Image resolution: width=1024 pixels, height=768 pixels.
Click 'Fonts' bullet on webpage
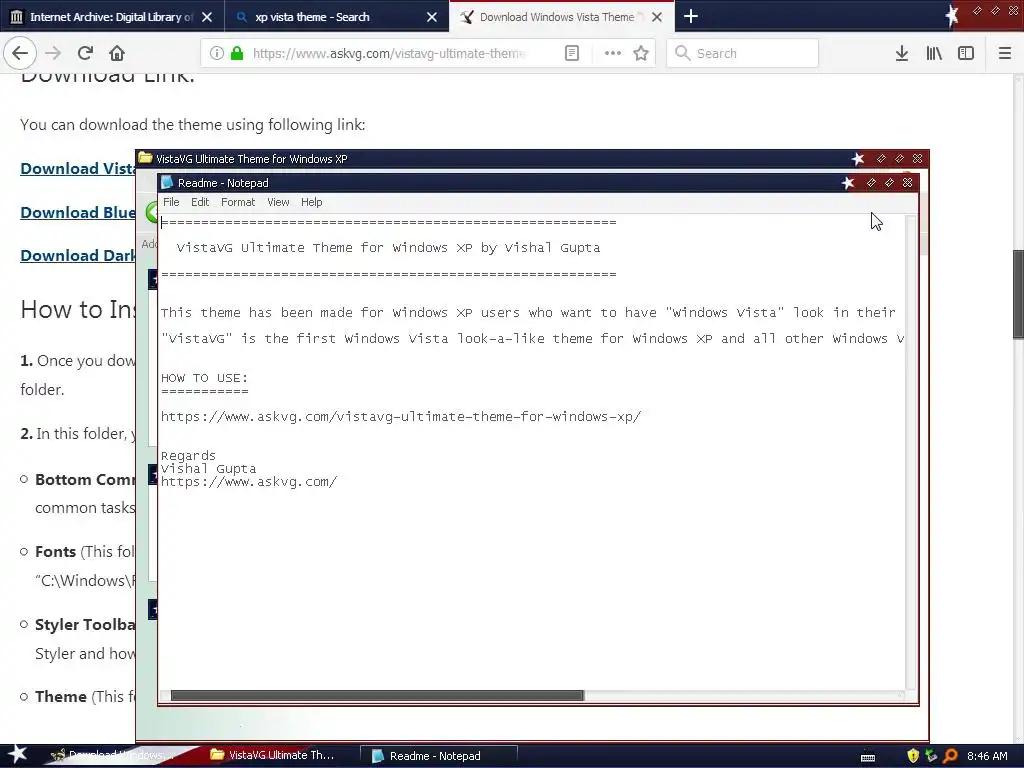click(56, 552)
